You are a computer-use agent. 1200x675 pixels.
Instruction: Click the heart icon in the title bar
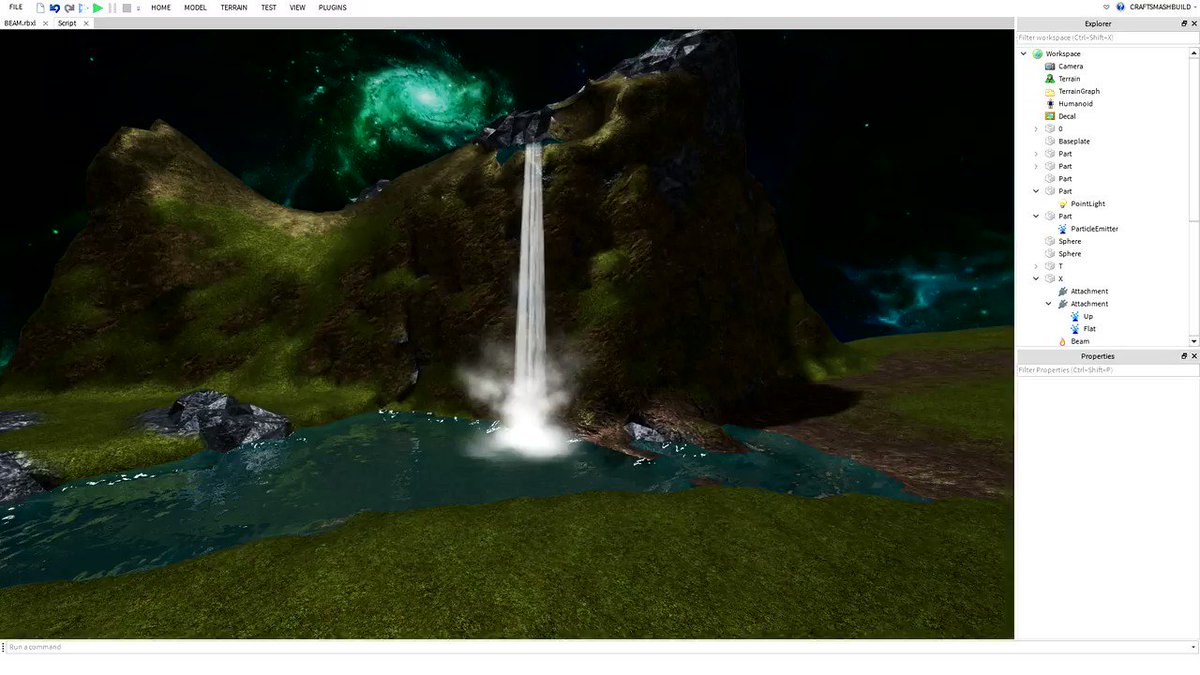(1106, 7)
